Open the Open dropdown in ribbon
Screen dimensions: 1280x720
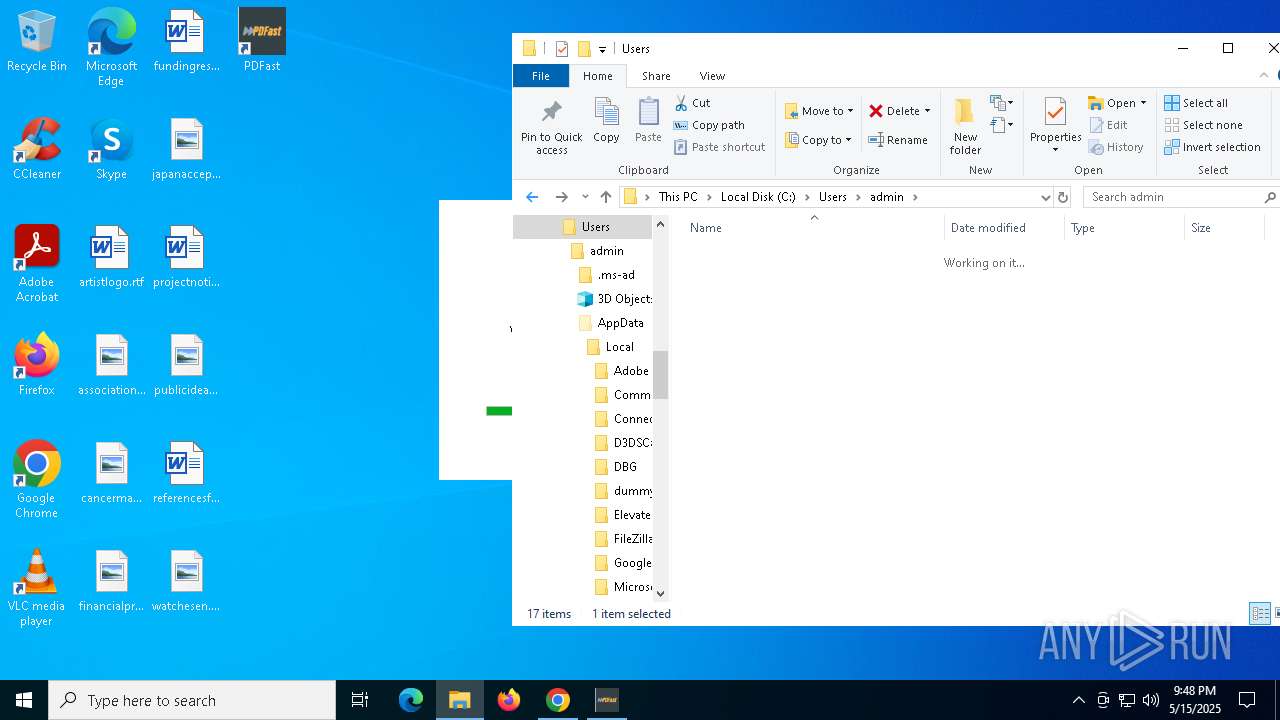[x=1117, y=103]
